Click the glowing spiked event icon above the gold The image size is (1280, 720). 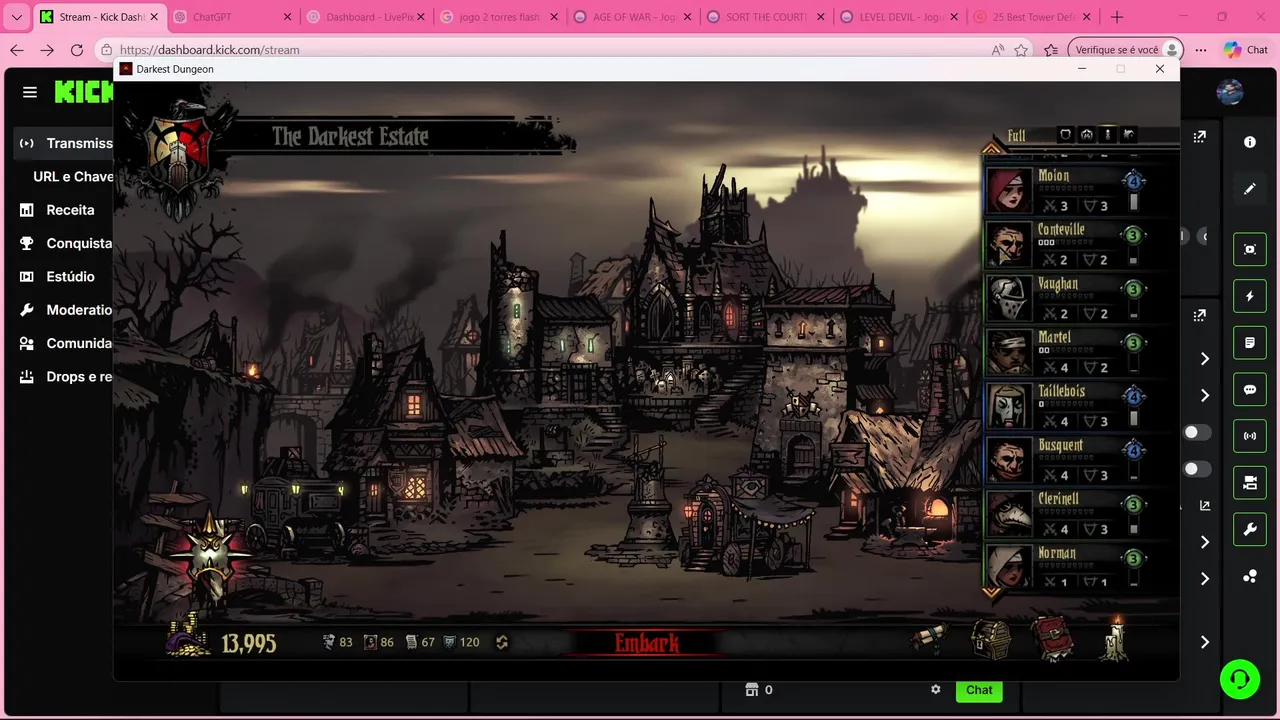click(209, 556)
